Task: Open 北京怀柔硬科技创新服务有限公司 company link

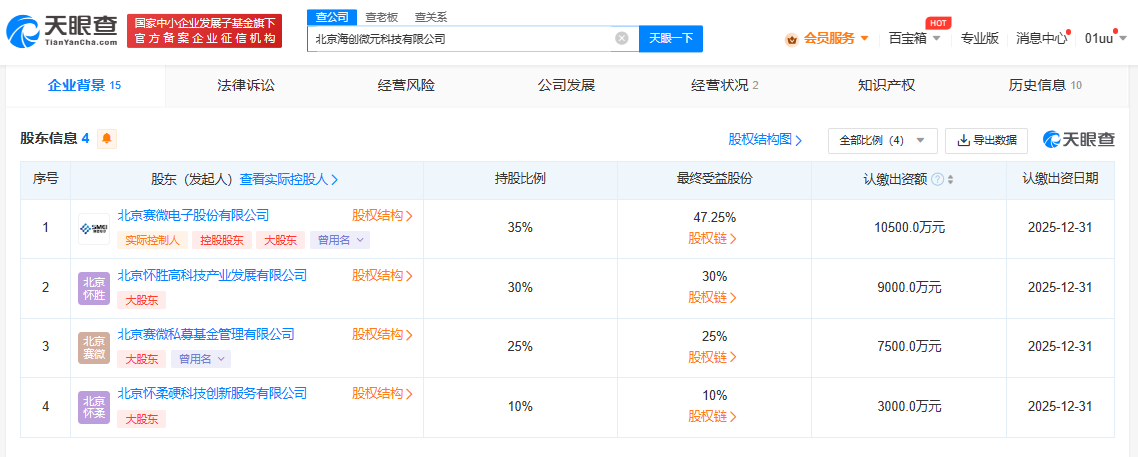Action: [212, 394]
